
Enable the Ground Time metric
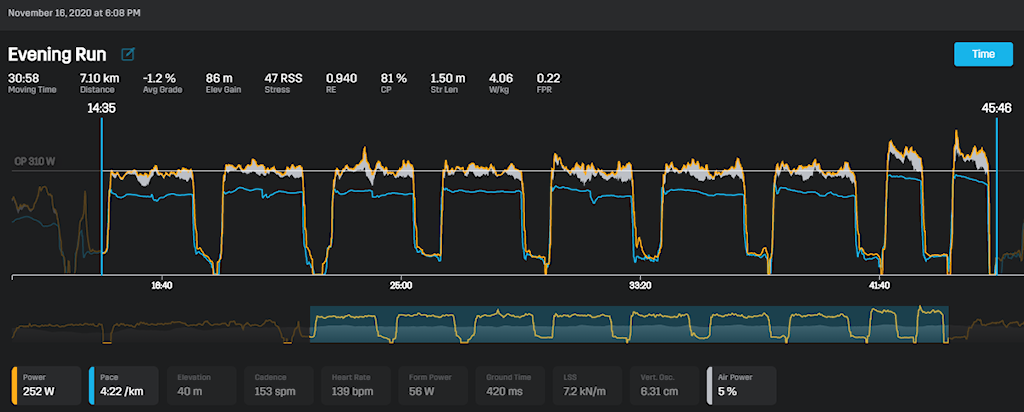(x=509, y=386)
